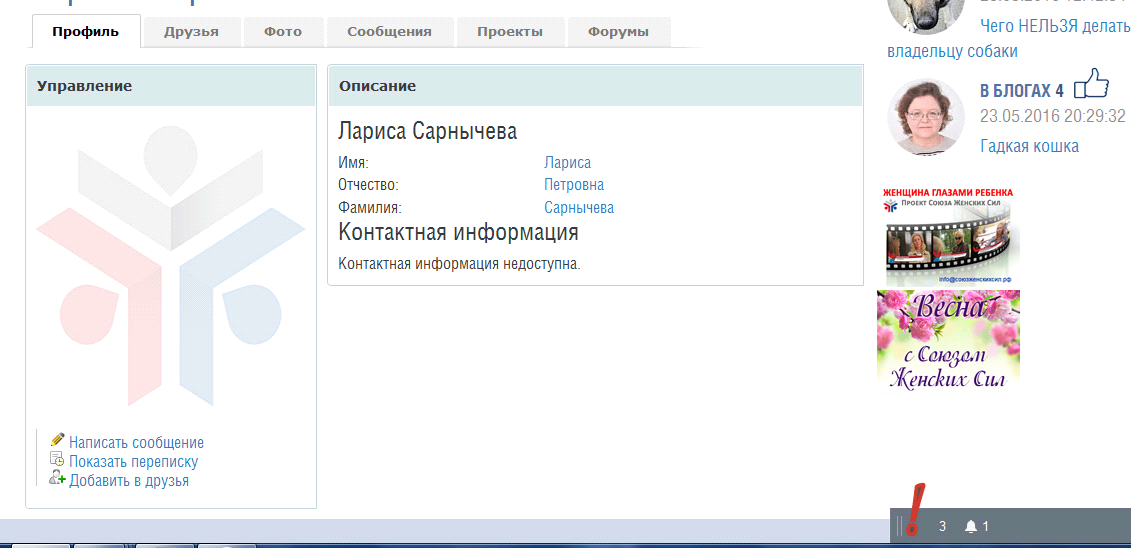Click the dog avatar at top right

point(924,15)
